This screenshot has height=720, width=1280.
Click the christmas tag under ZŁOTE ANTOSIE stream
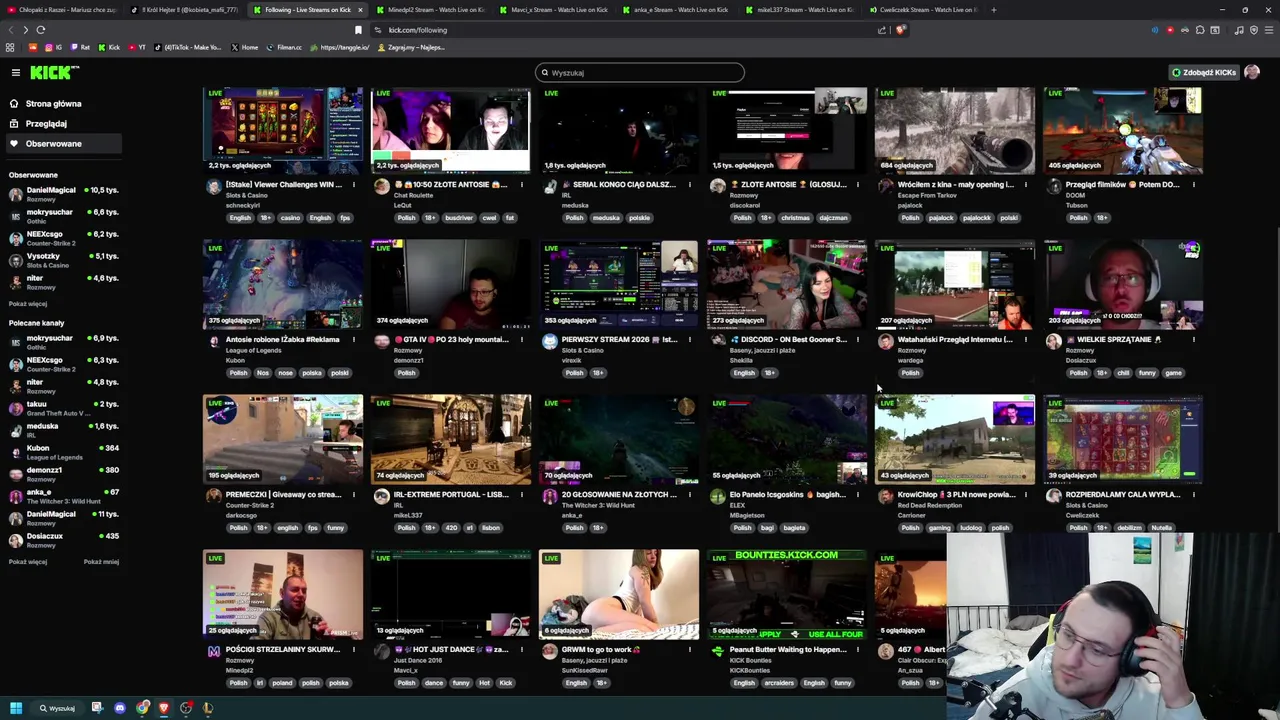(797, 217)
